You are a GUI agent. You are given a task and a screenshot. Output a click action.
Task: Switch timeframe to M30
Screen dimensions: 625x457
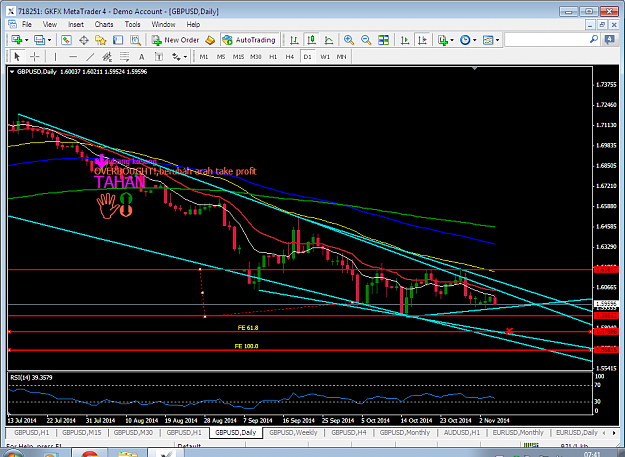256,57
